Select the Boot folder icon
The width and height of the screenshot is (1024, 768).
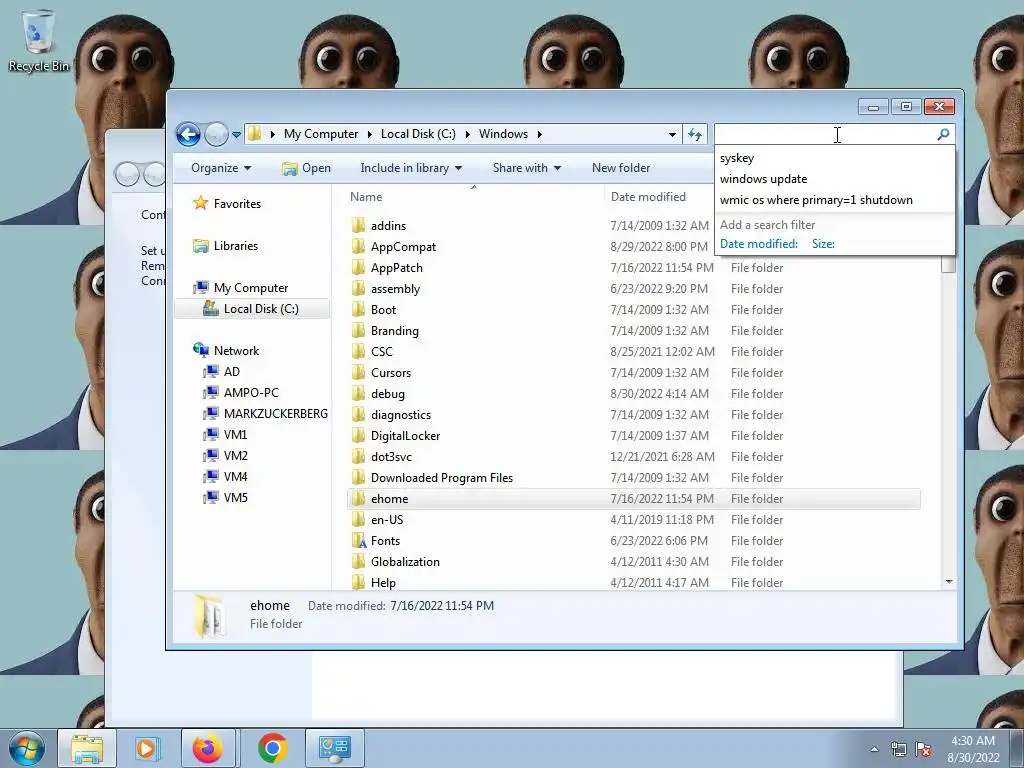tap(358, 310)
